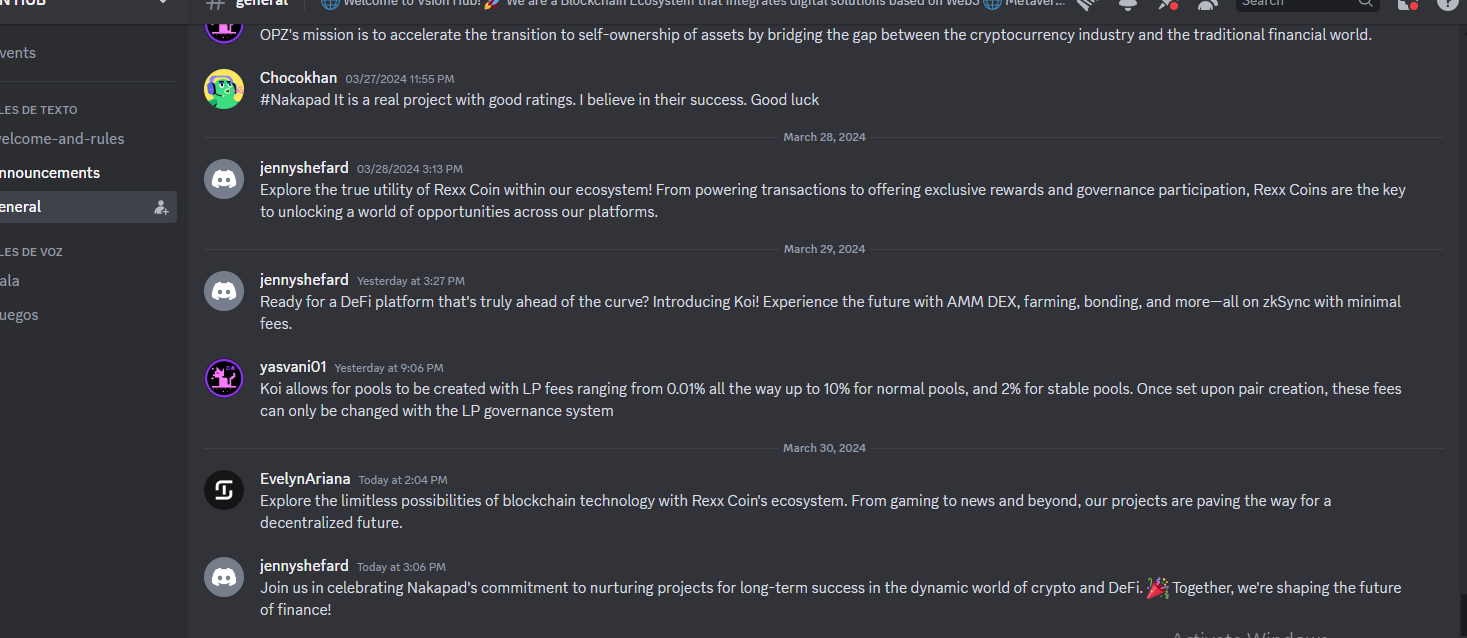The image size is (1467, 638).
Task: Click the yasvani01 username
Action: (293, 367)
